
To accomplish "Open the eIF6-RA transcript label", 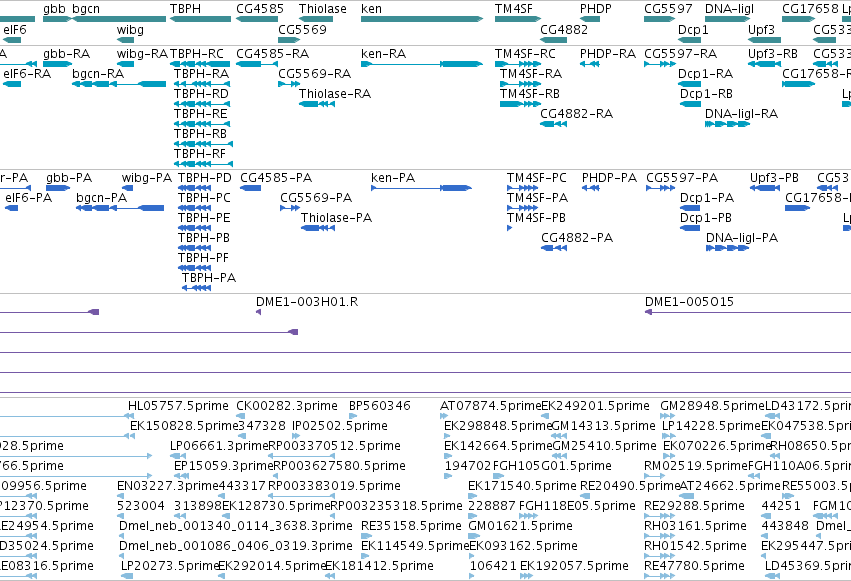I will point(27,74).
